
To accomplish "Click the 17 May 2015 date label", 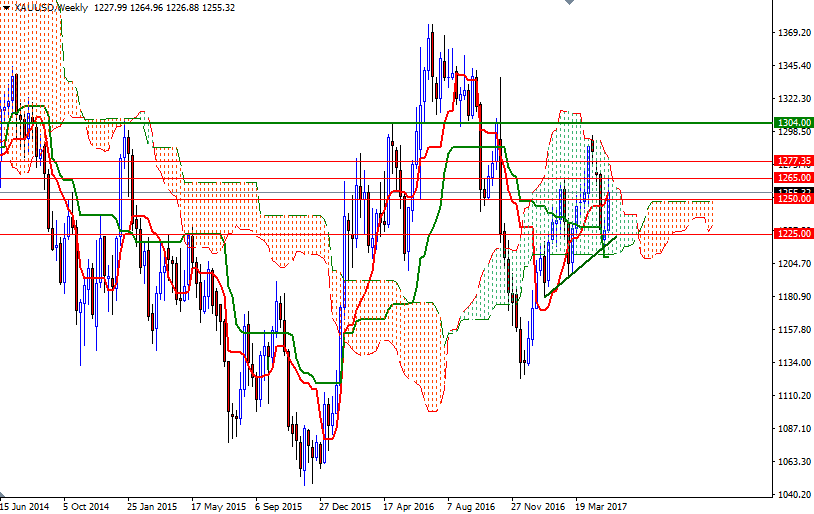I will (x=218, y=506).
